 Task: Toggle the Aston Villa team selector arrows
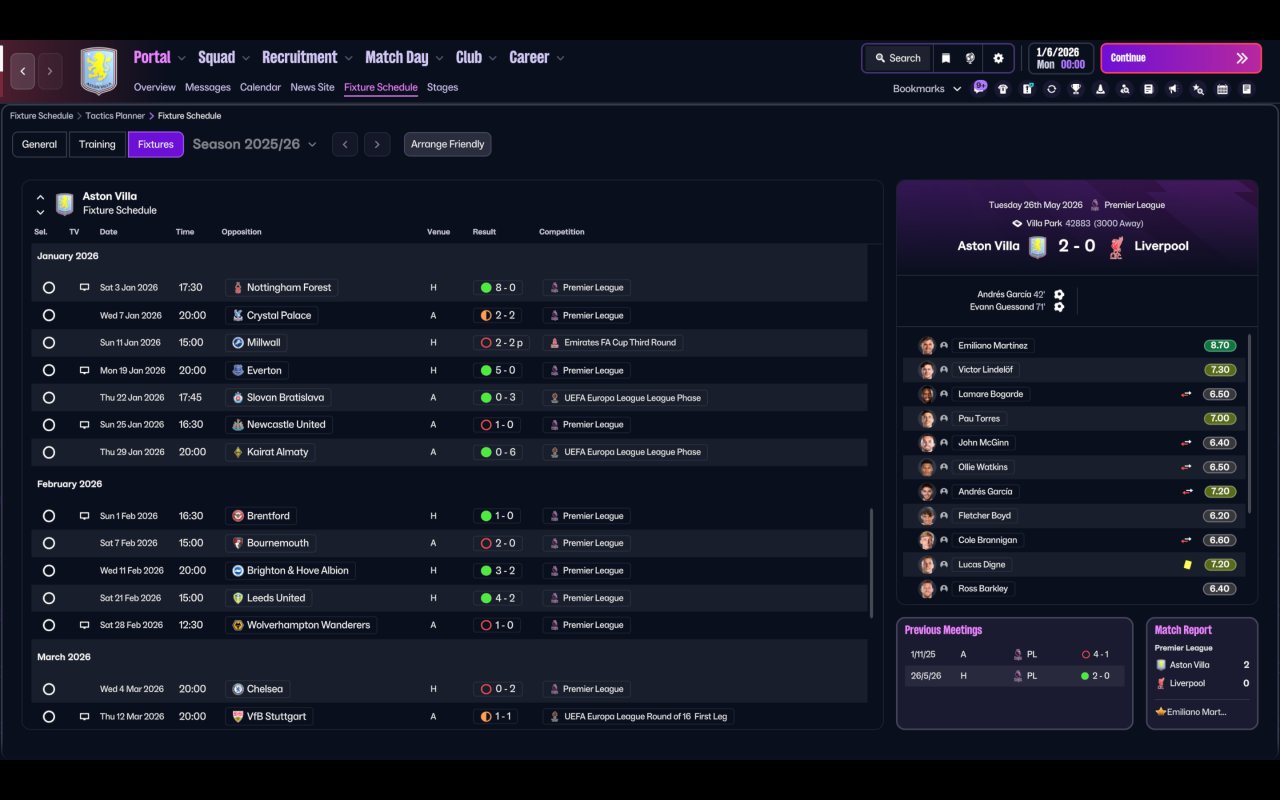click(40, 204)
